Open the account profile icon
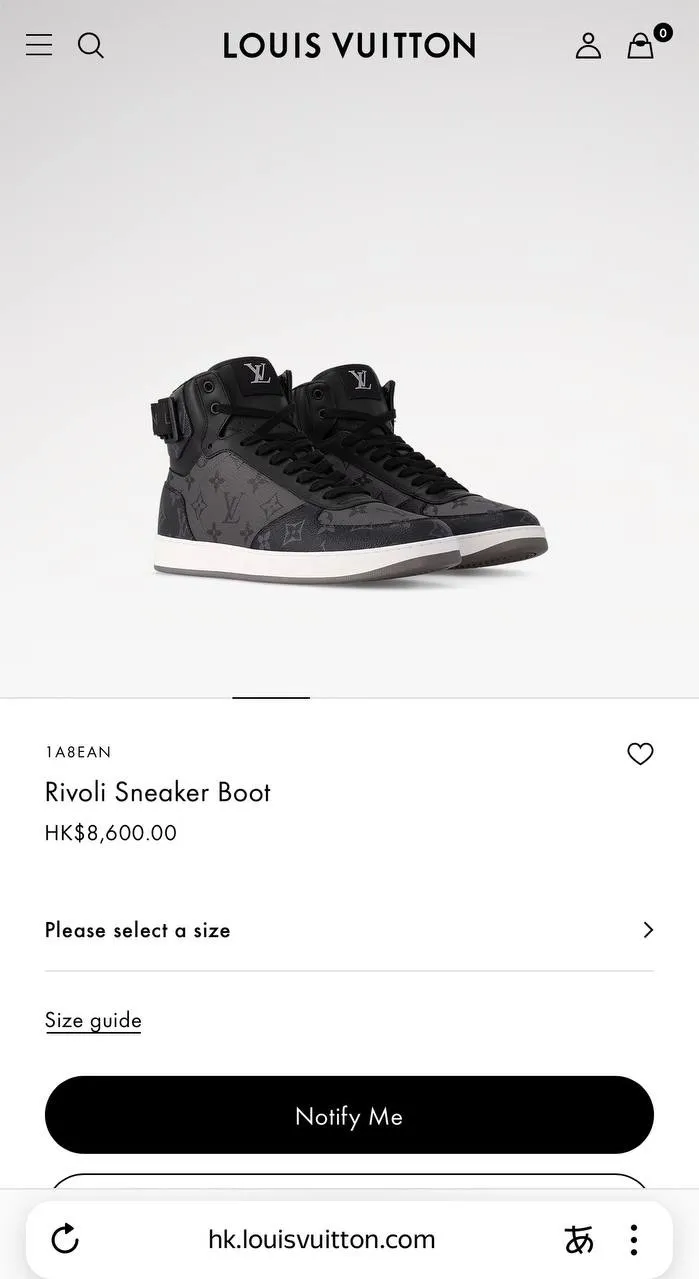699x1279 pixels. pos(588,45)
